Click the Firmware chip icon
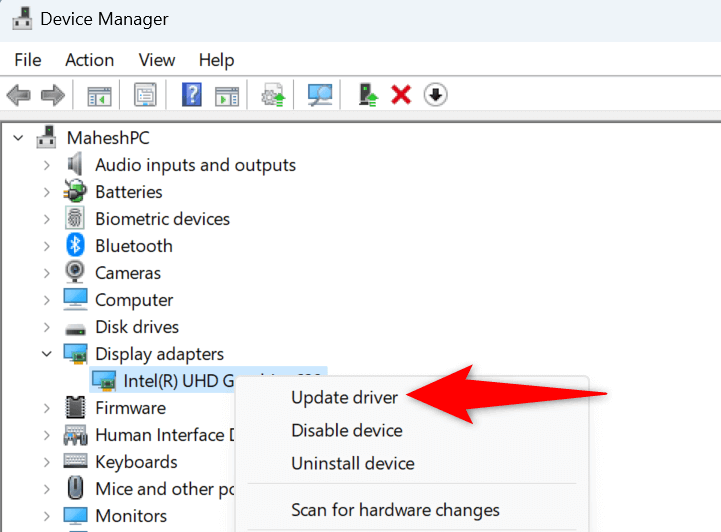721x532 pixels. (x=75, y=407)
